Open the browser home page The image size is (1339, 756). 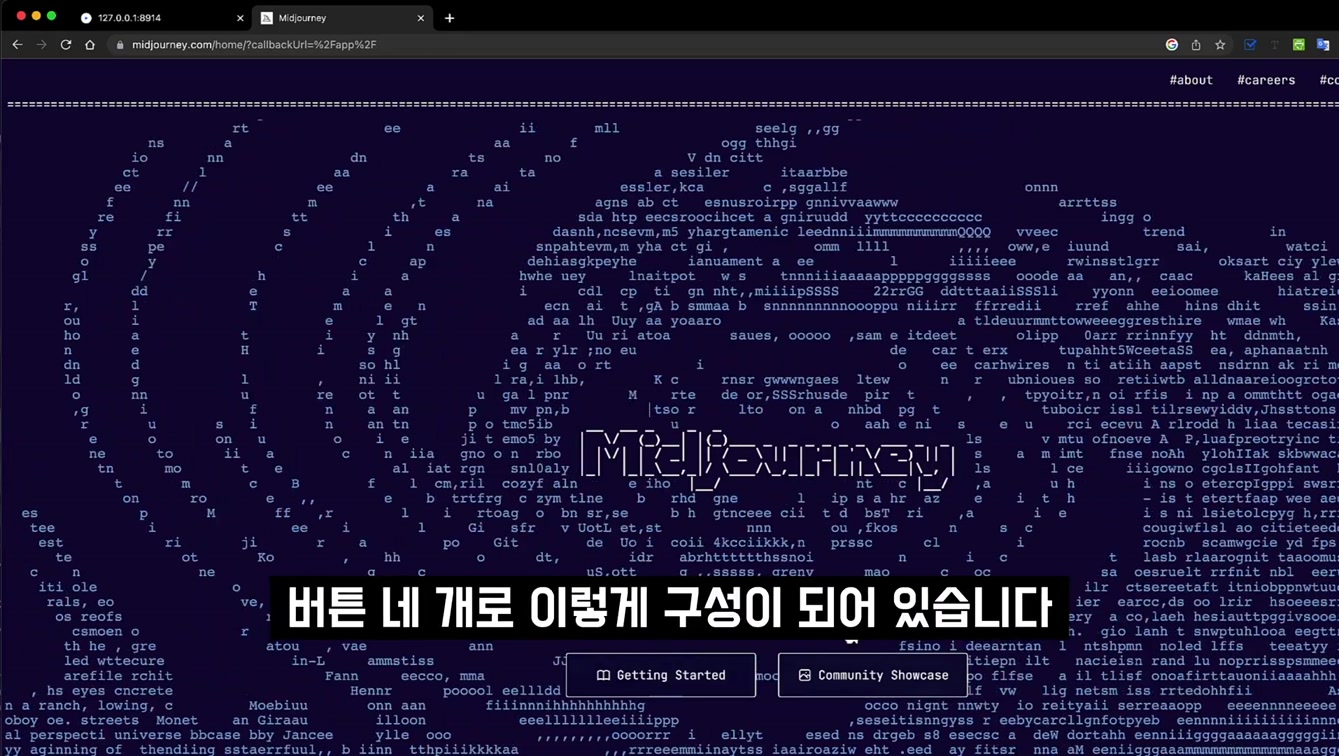[90, 45]
